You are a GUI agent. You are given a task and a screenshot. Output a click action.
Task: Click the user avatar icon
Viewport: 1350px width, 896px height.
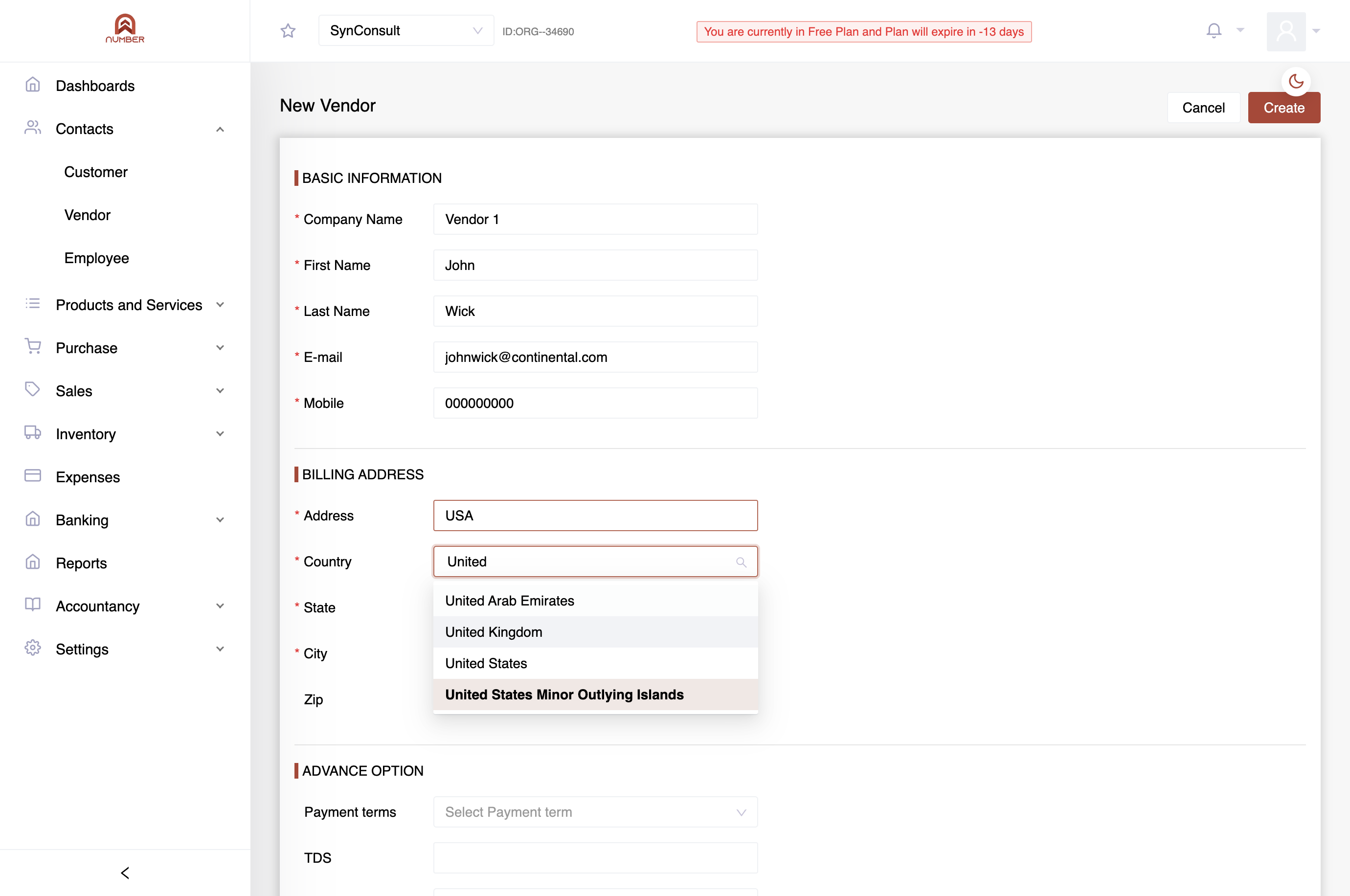[1286, 31]
